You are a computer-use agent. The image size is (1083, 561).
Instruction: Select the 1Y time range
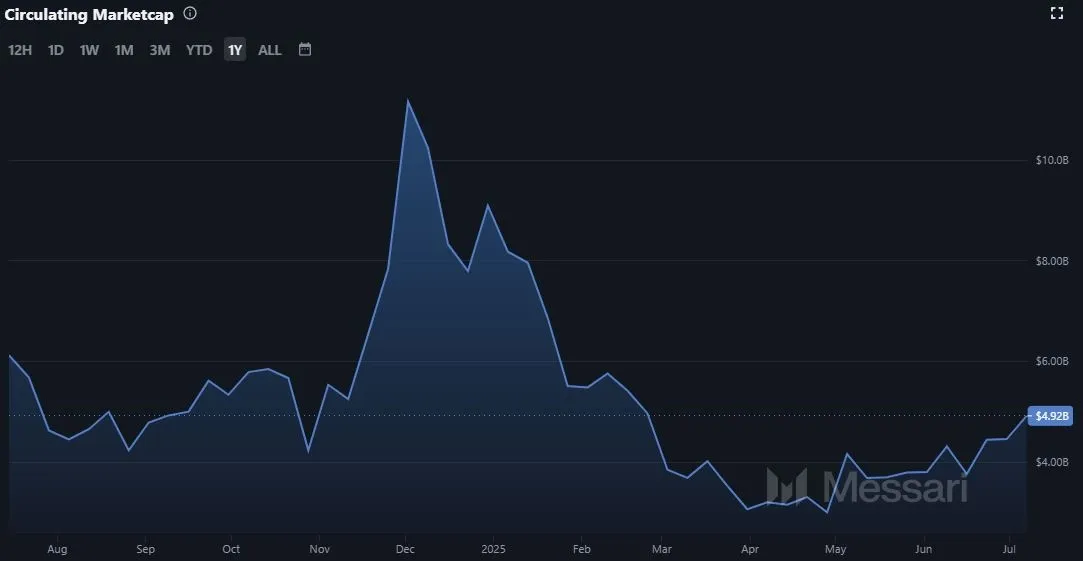pos(235,50)
